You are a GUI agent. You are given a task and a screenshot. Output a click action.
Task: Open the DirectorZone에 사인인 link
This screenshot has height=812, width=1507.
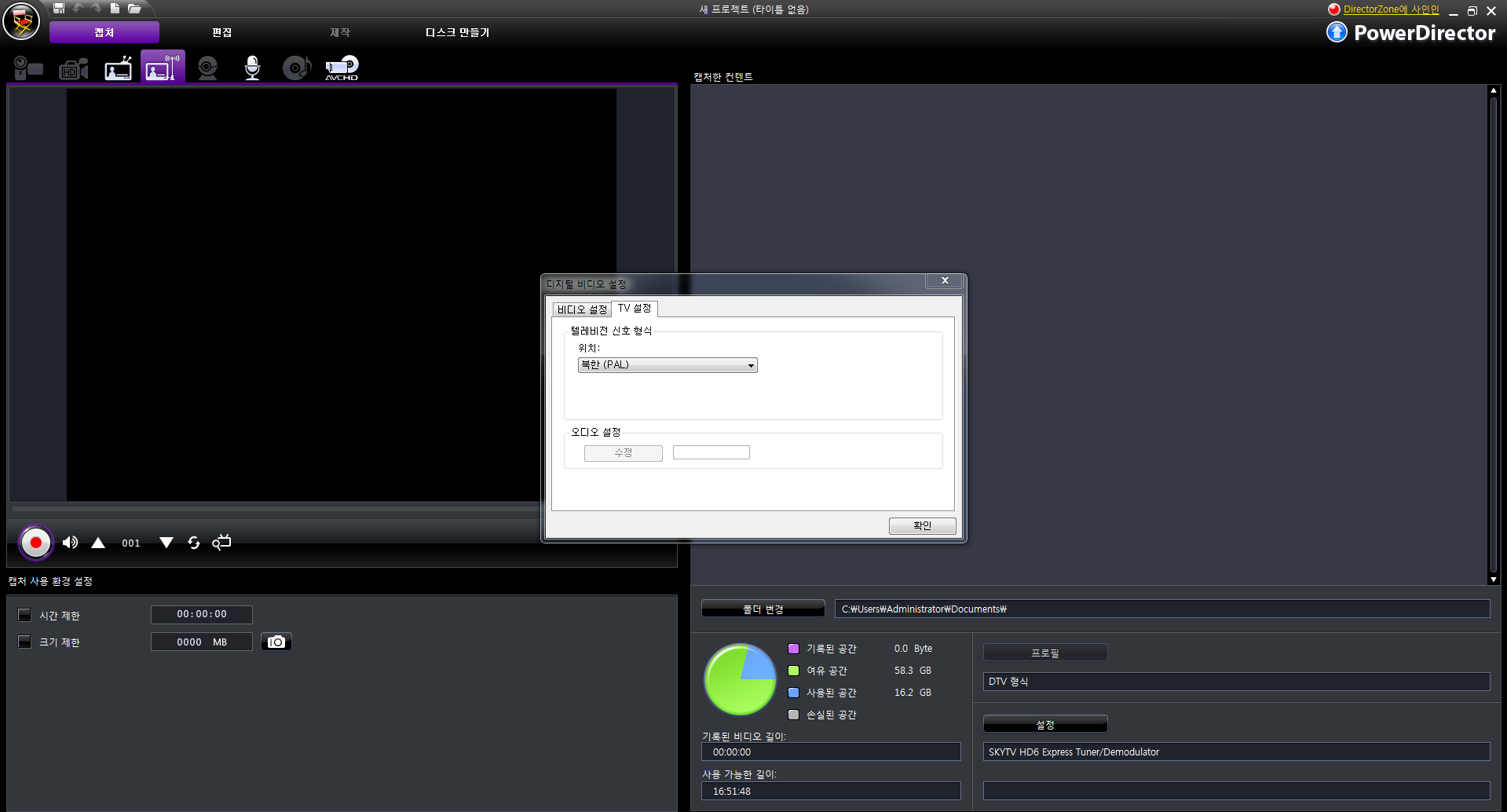pyautogui.click(x=1392, y=9)
